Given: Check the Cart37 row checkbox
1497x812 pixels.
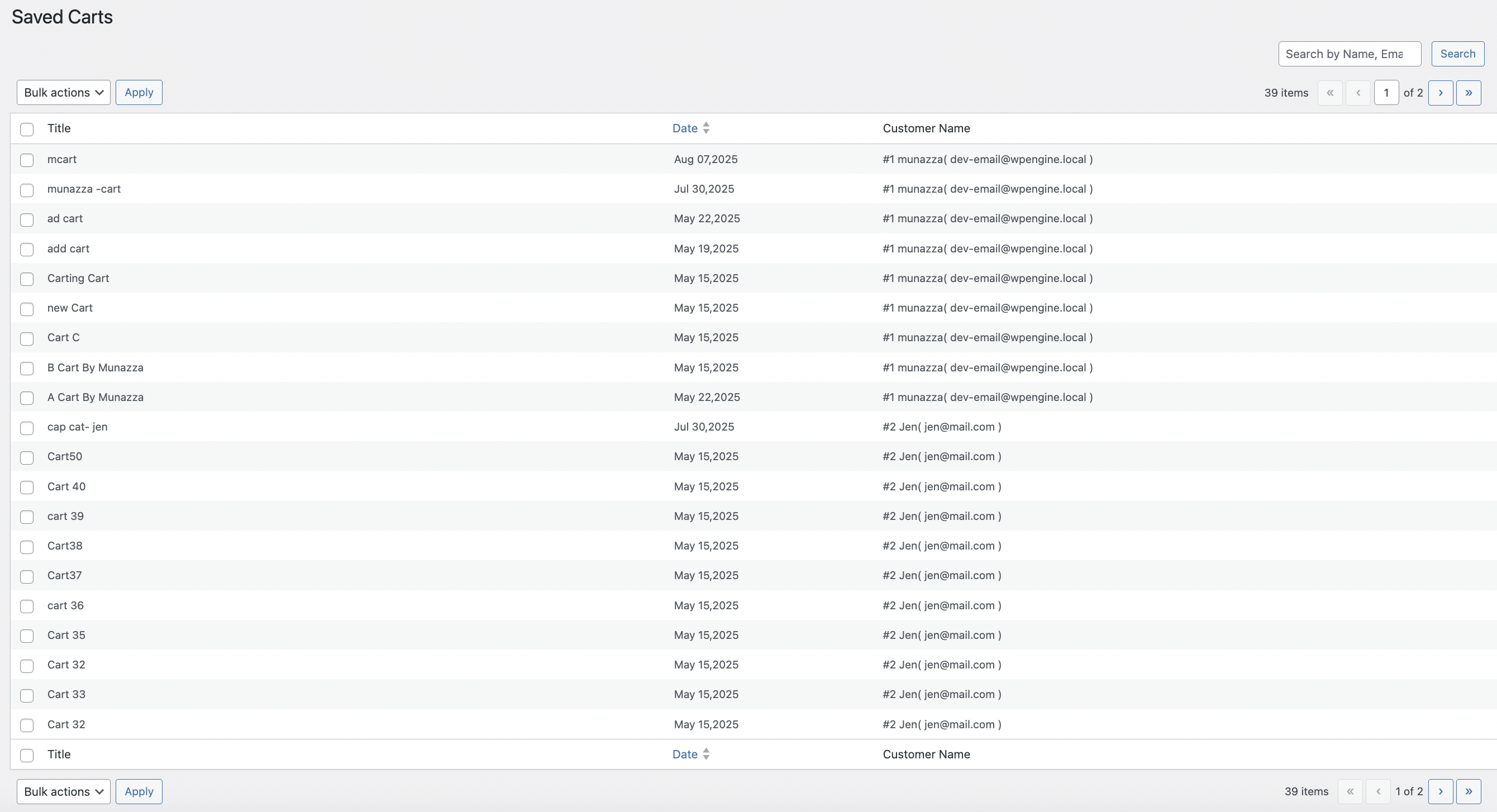Looking at the screenshot, I should 27,576.
